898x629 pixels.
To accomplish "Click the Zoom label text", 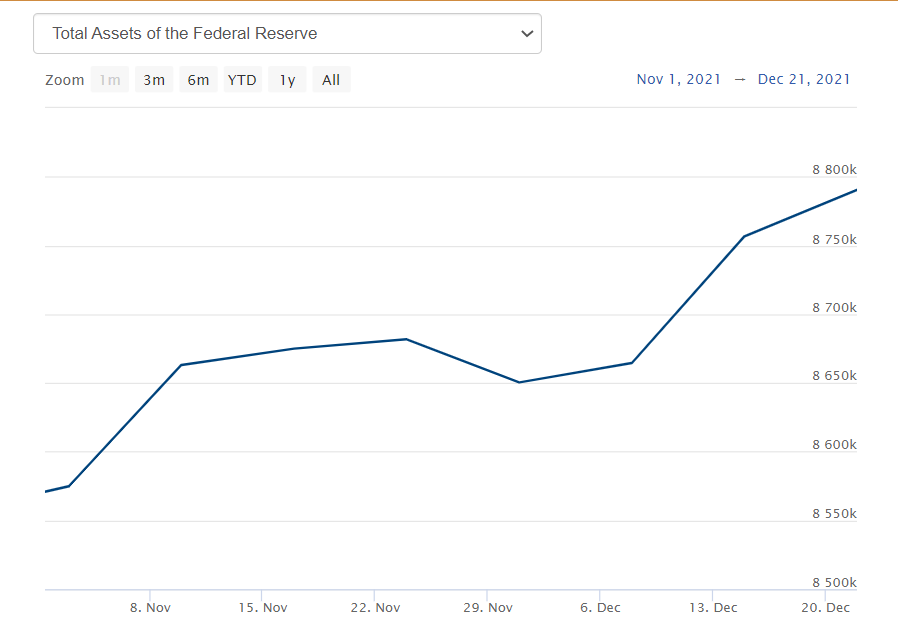I will coord(65,80).
